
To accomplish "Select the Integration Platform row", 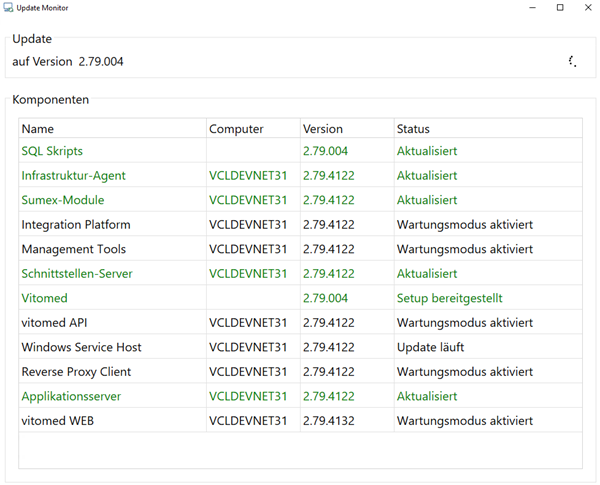I will (x=300, y=224).
